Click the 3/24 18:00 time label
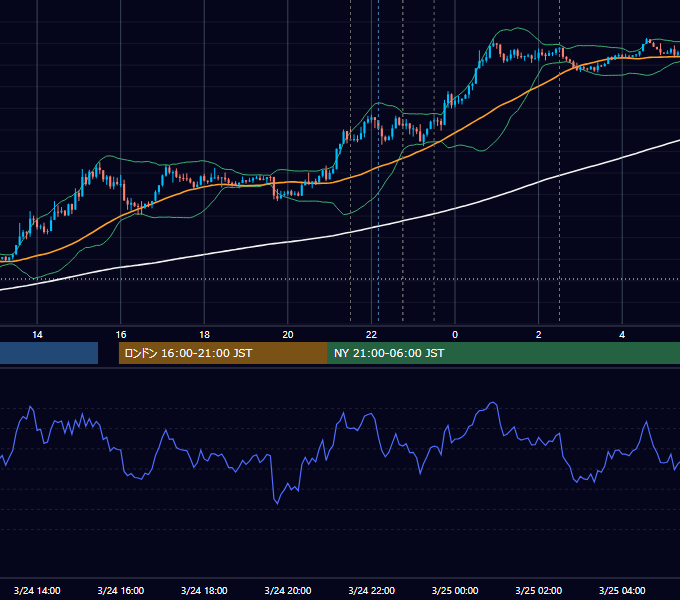 [x=204, y=590]
